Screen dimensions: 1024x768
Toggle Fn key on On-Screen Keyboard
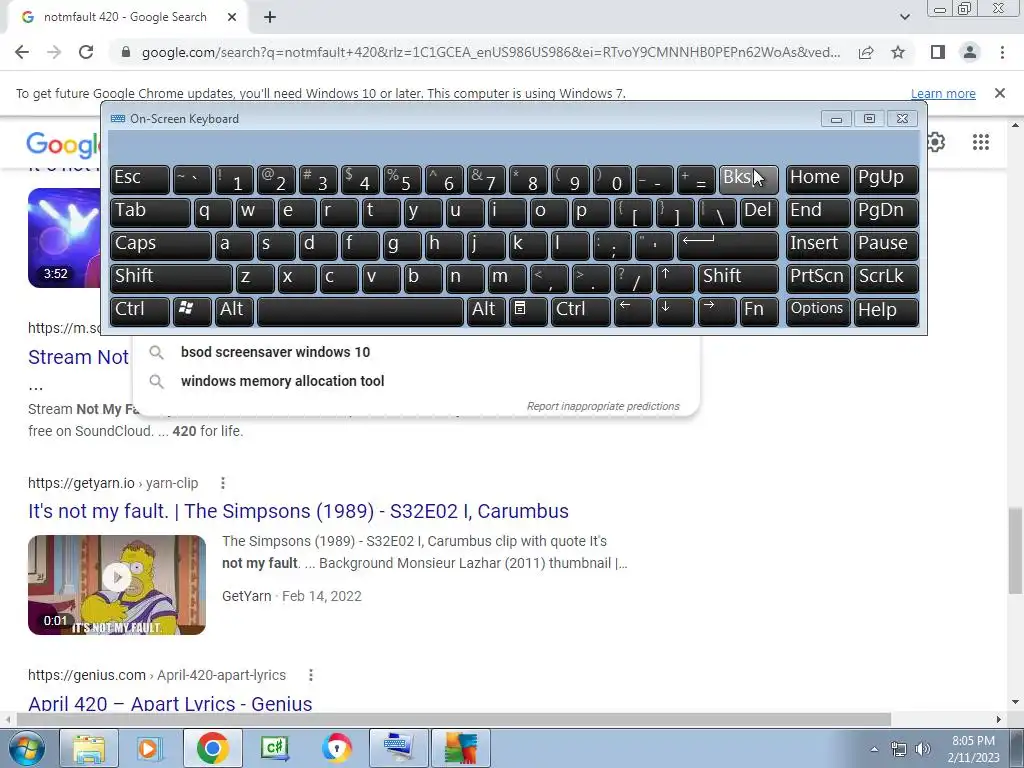[x=759, y=310]
